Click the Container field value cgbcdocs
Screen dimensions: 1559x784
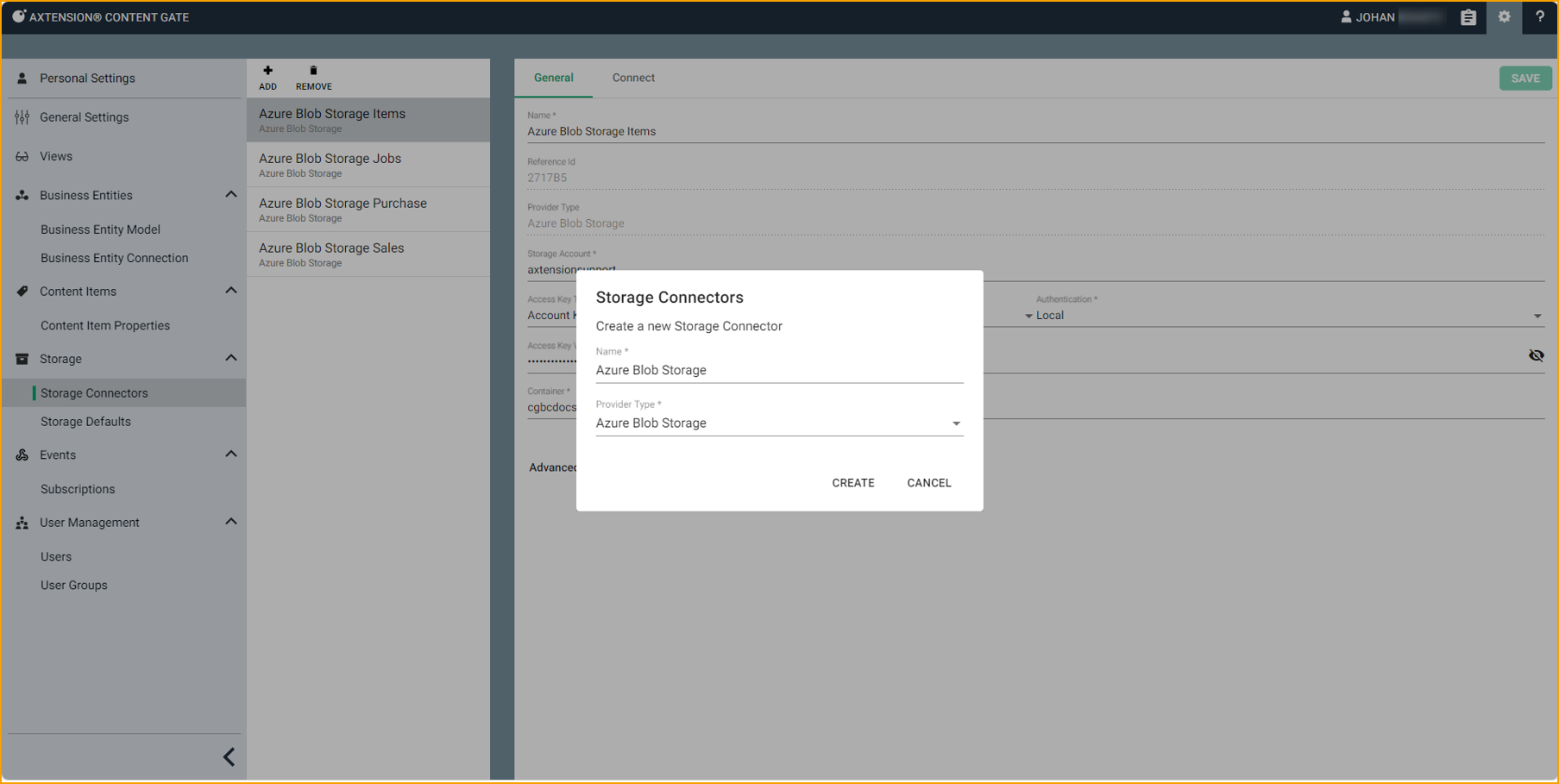[551, 408]
